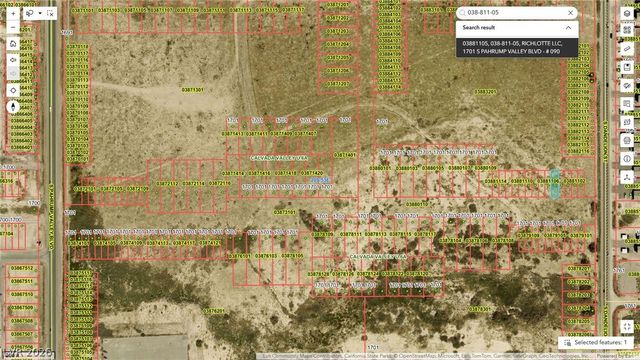Return map to default home extent

13,44
